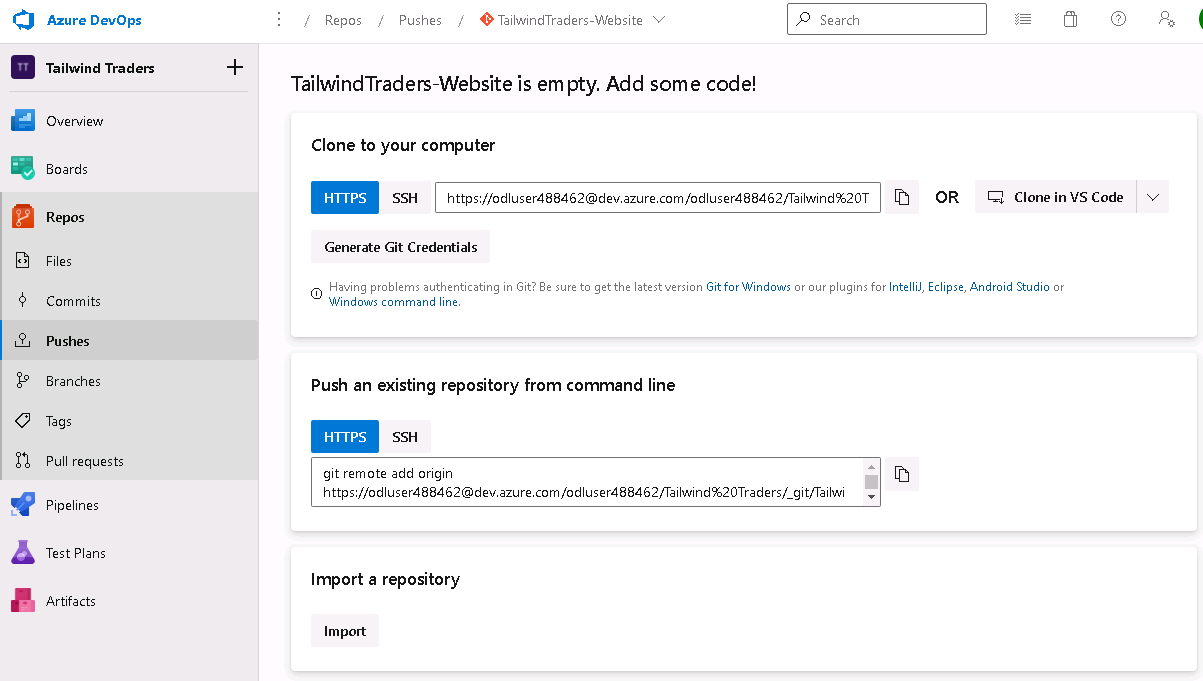Open Help via the question mark icon
Viewport: 1203px width, 681px height.
[x=1118, y=19]
